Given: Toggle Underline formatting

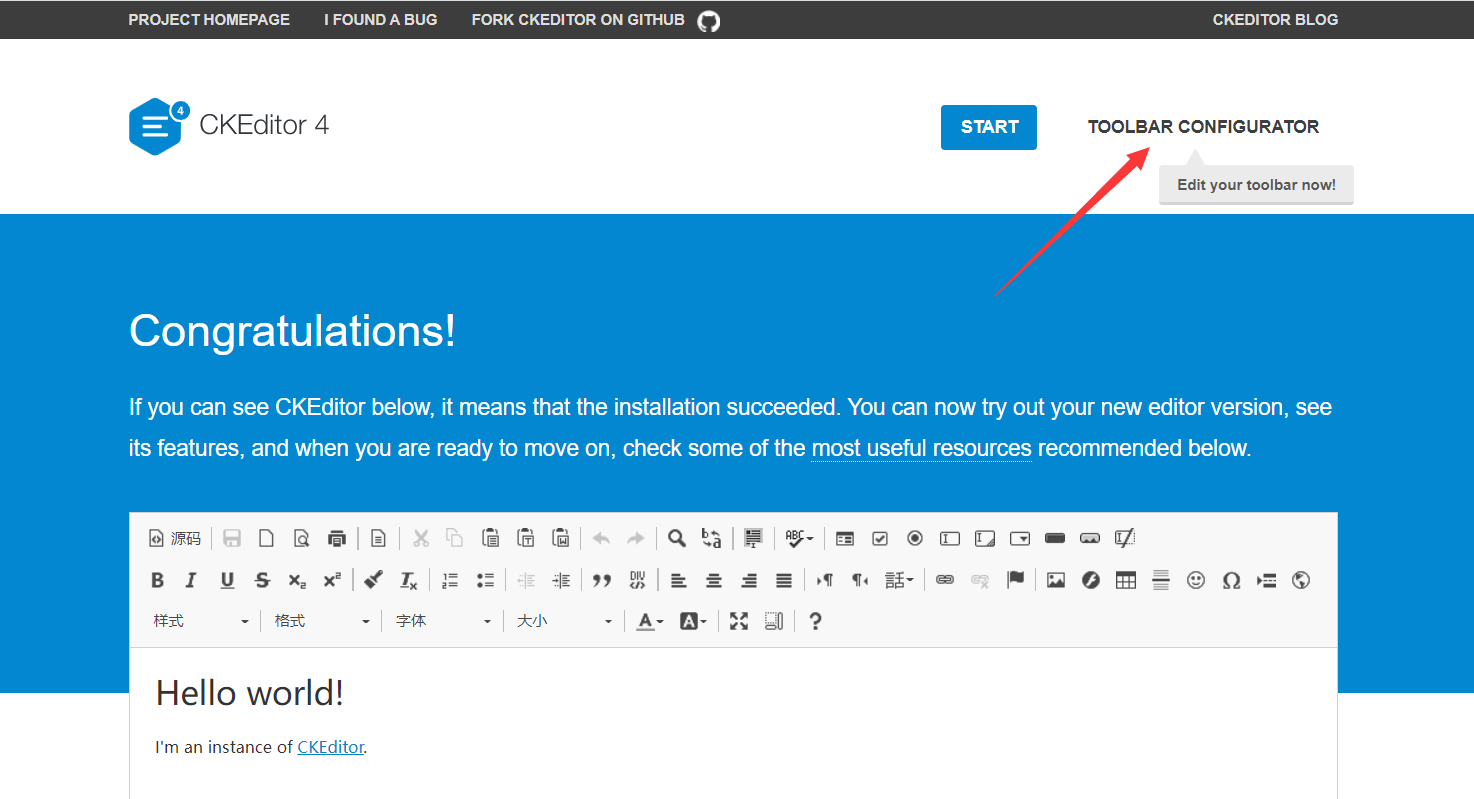Looking at the screenshot, I should (227, 580).
